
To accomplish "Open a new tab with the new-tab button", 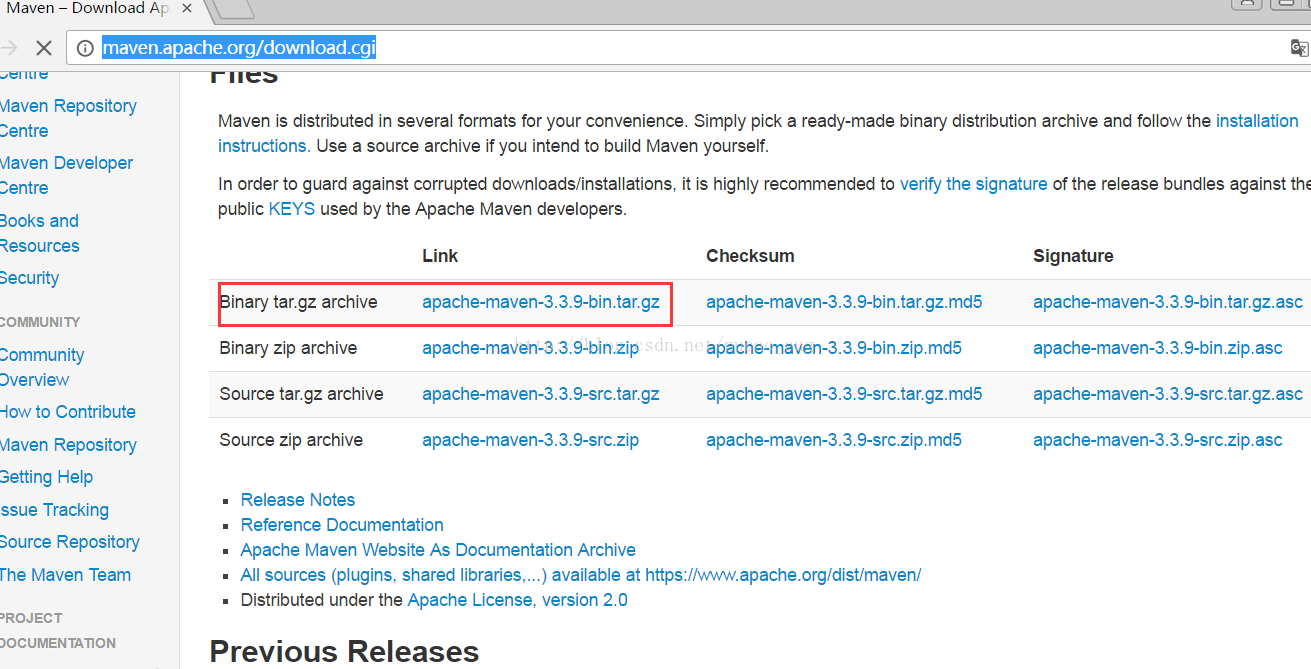I will 235,9.
